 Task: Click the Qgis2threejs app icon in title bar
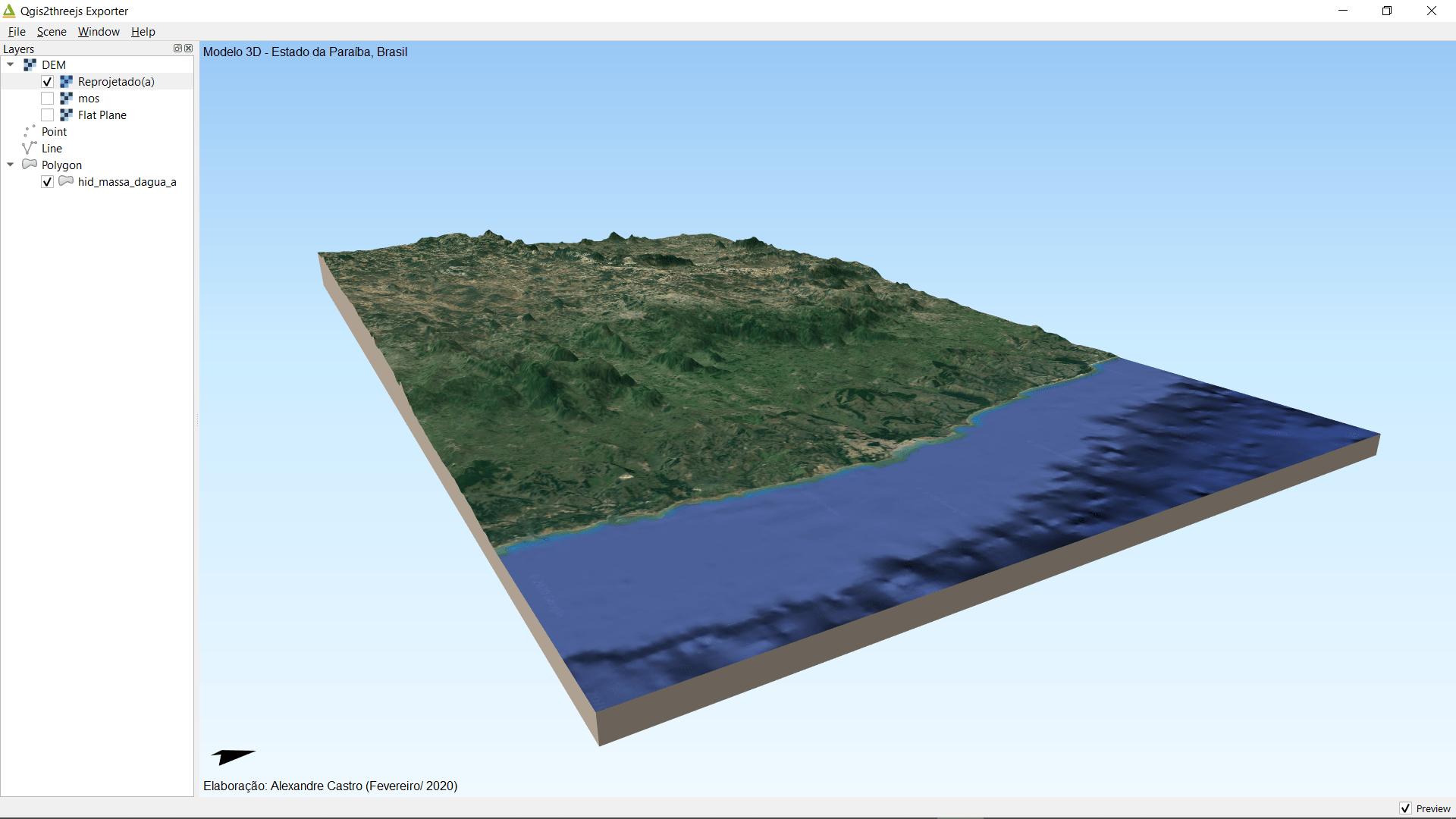pos(9,11)
